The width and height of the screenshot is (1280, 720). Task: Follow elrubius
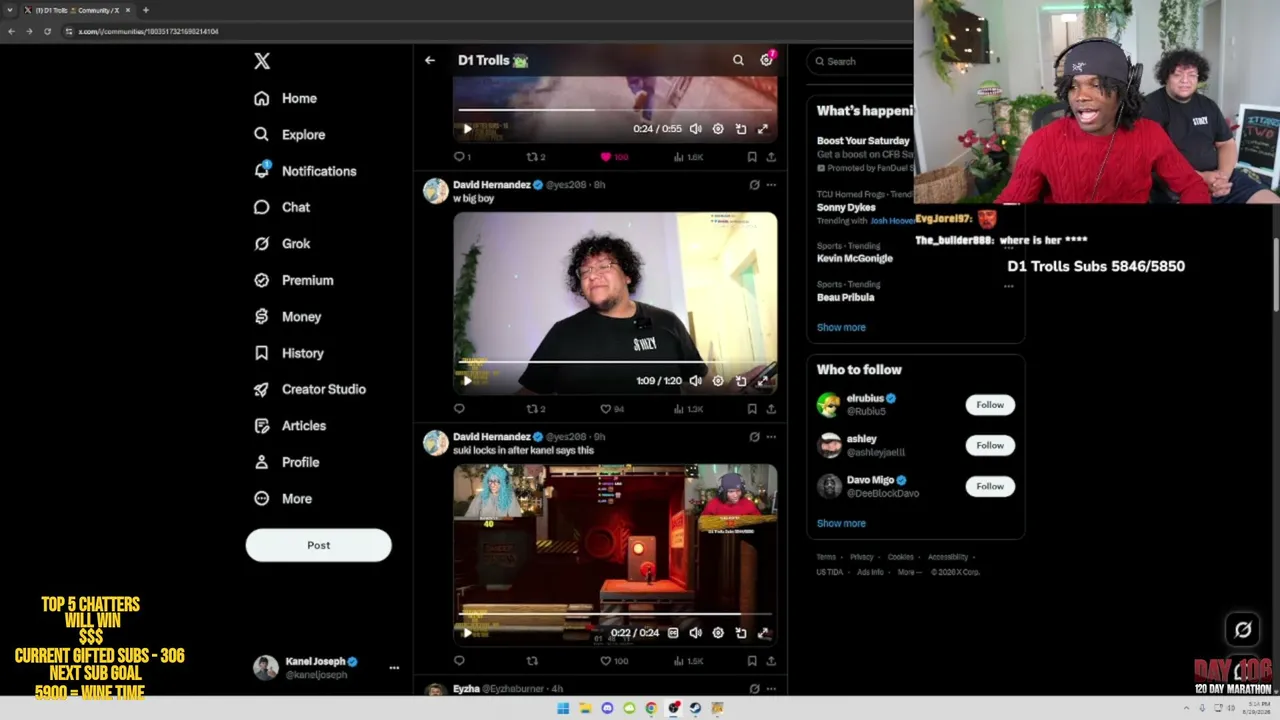point(990,405)
